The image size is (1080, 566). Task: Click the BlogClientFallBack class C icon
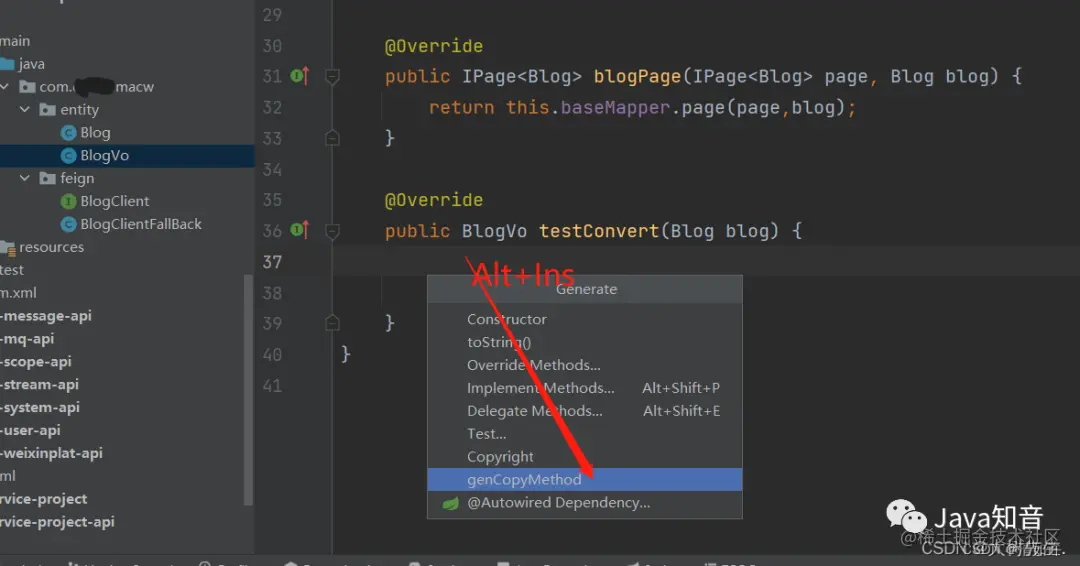tap(68, 224)
